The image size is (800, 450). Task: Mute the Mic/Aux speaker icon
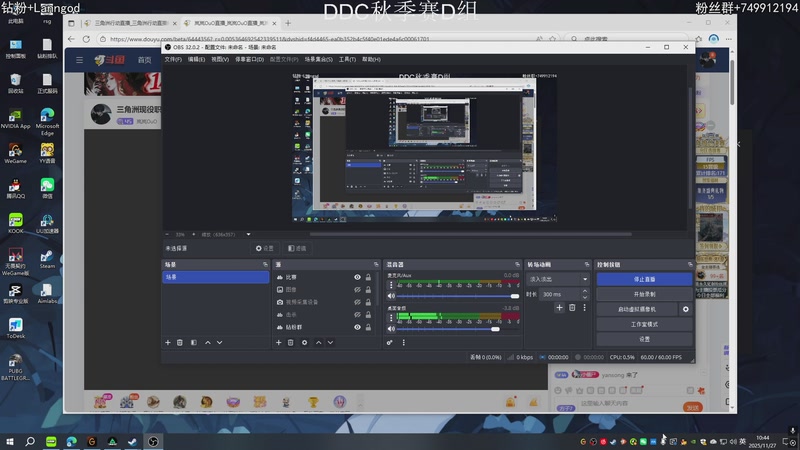click(x=391, y=296)
